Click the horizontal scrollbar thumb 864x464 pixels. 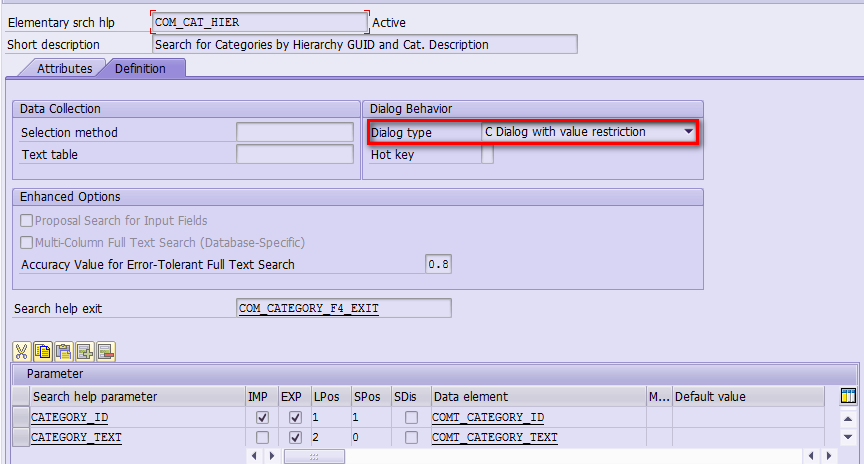[x=314, y=456]
